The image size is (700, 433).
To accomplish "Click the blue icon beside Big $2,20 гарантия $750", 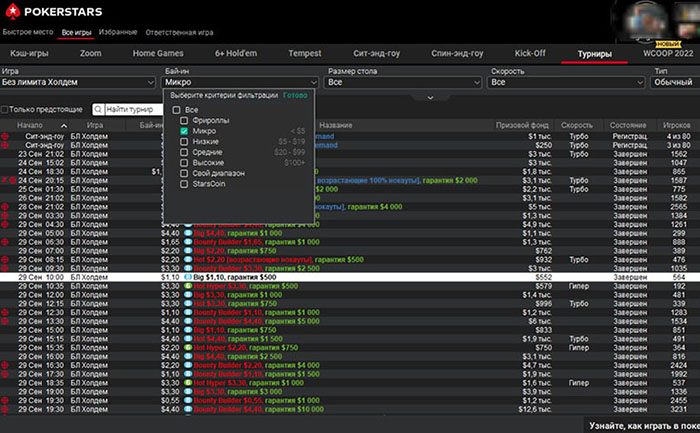I will pyautogui.click(x=188, y=251).
